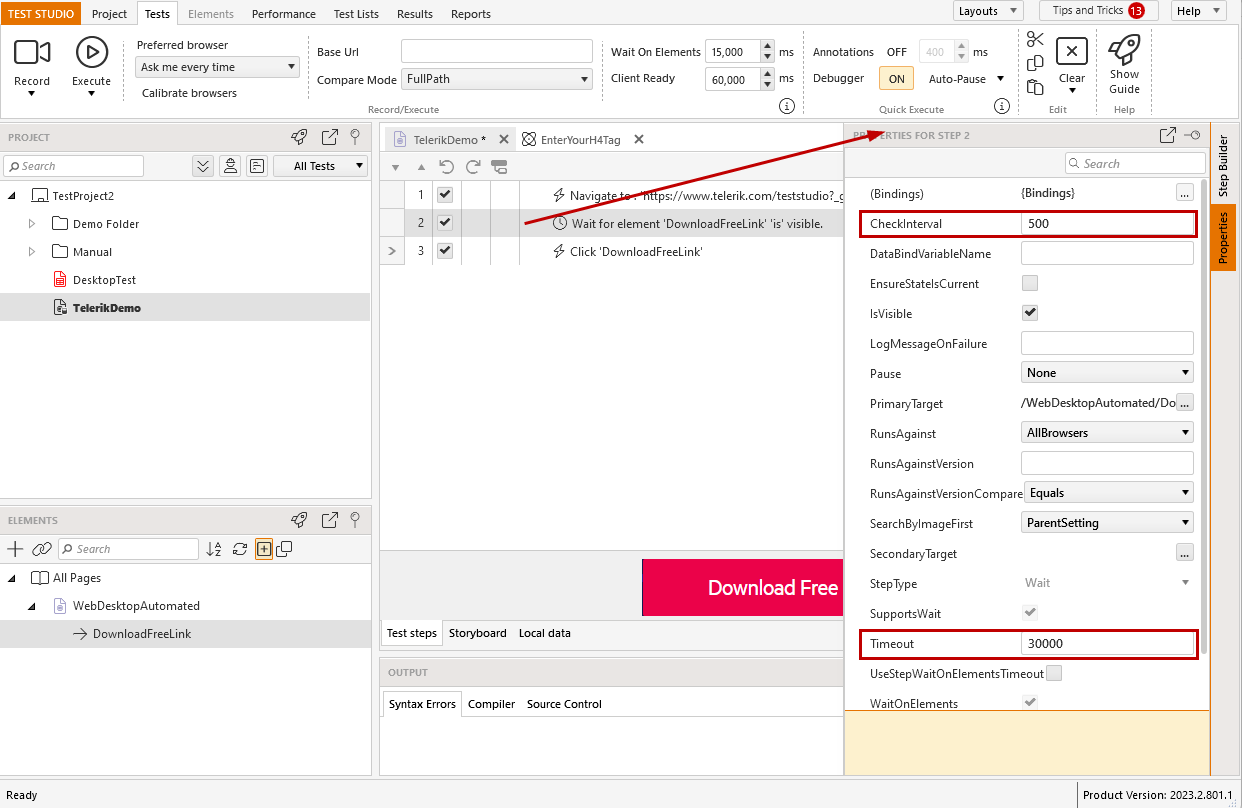Open the Results ribbon tab
The image size is (1242, 808).
pos(414,14)
